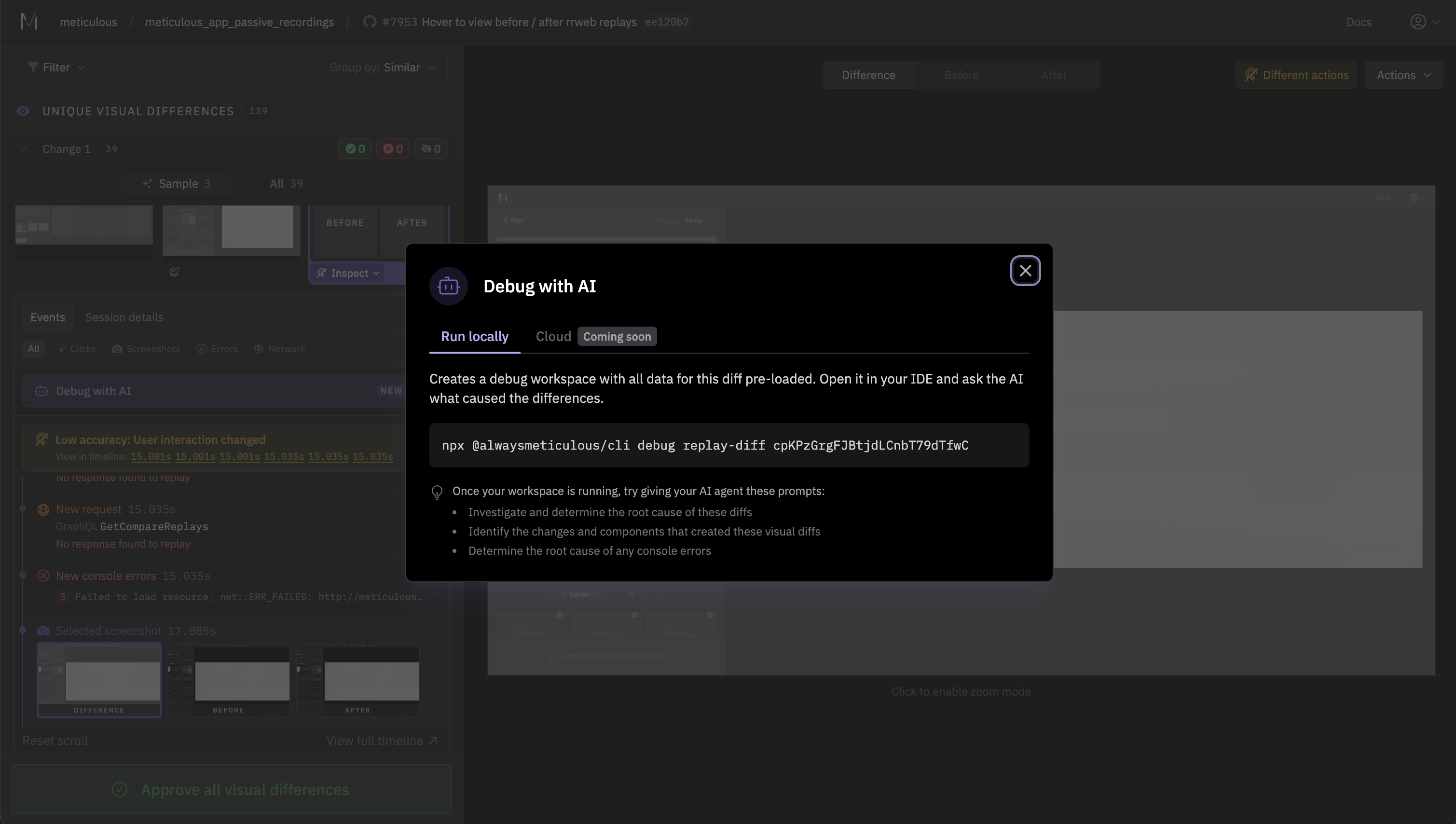Screen dimensions: 1456x824
Task: Jump to last 15.035s timeline link
Action: [372, 457]
